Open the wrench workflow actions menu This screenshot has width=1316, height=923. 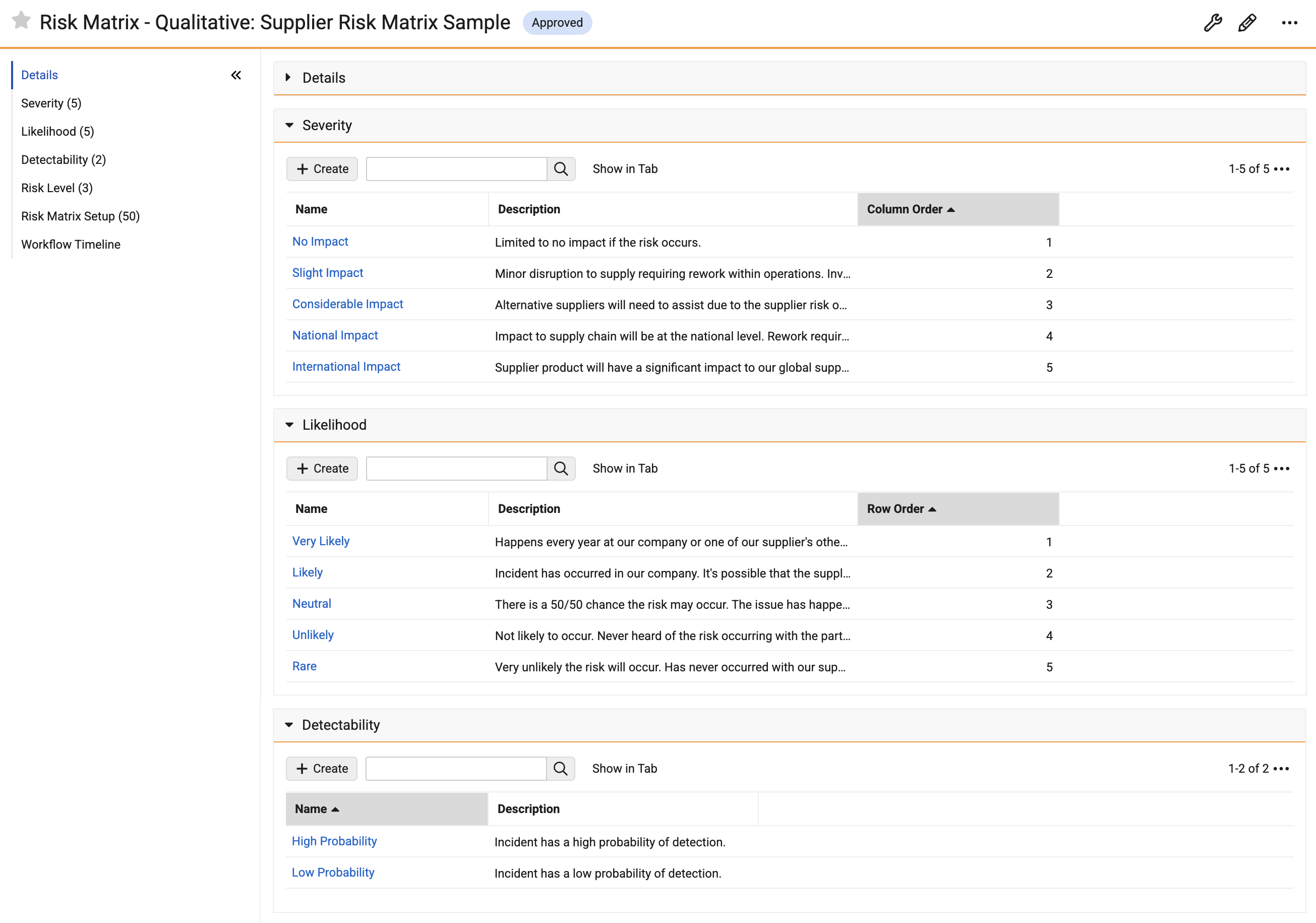[x=1213, y=23]
